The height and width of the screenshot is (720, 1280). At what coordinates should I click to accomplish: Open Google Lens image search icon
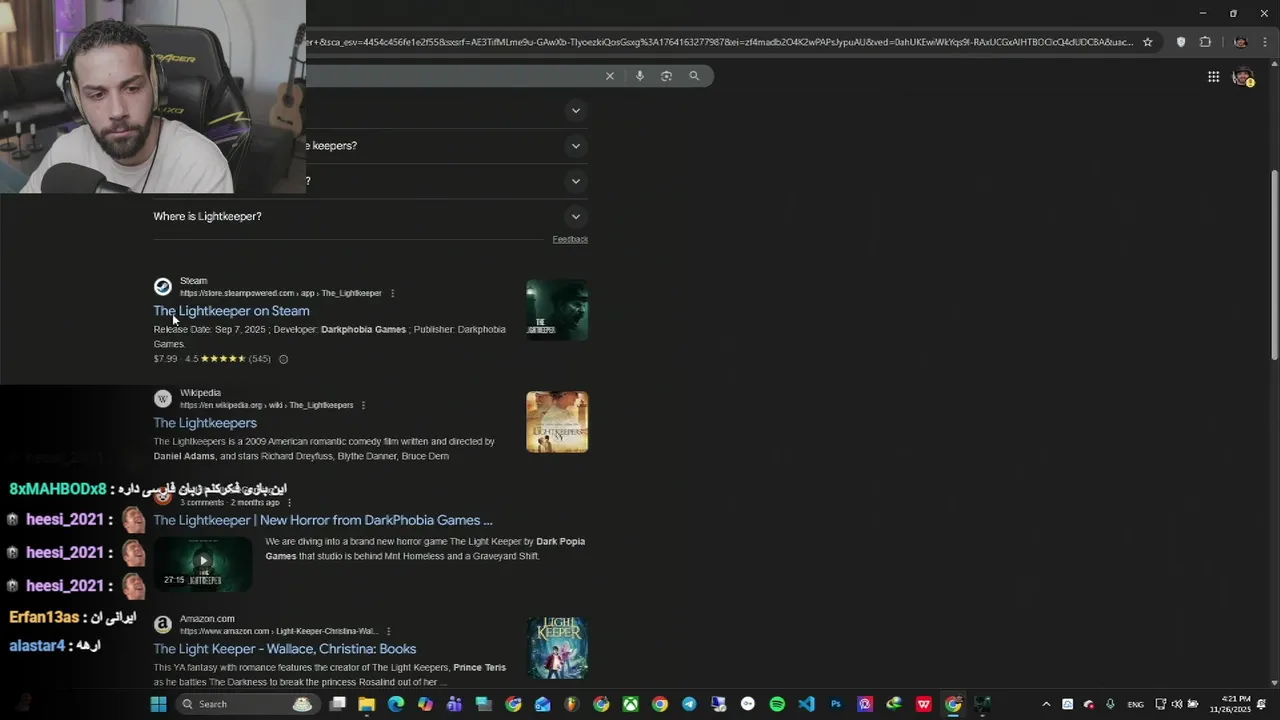pyautogui.click(x=667, y=76)
